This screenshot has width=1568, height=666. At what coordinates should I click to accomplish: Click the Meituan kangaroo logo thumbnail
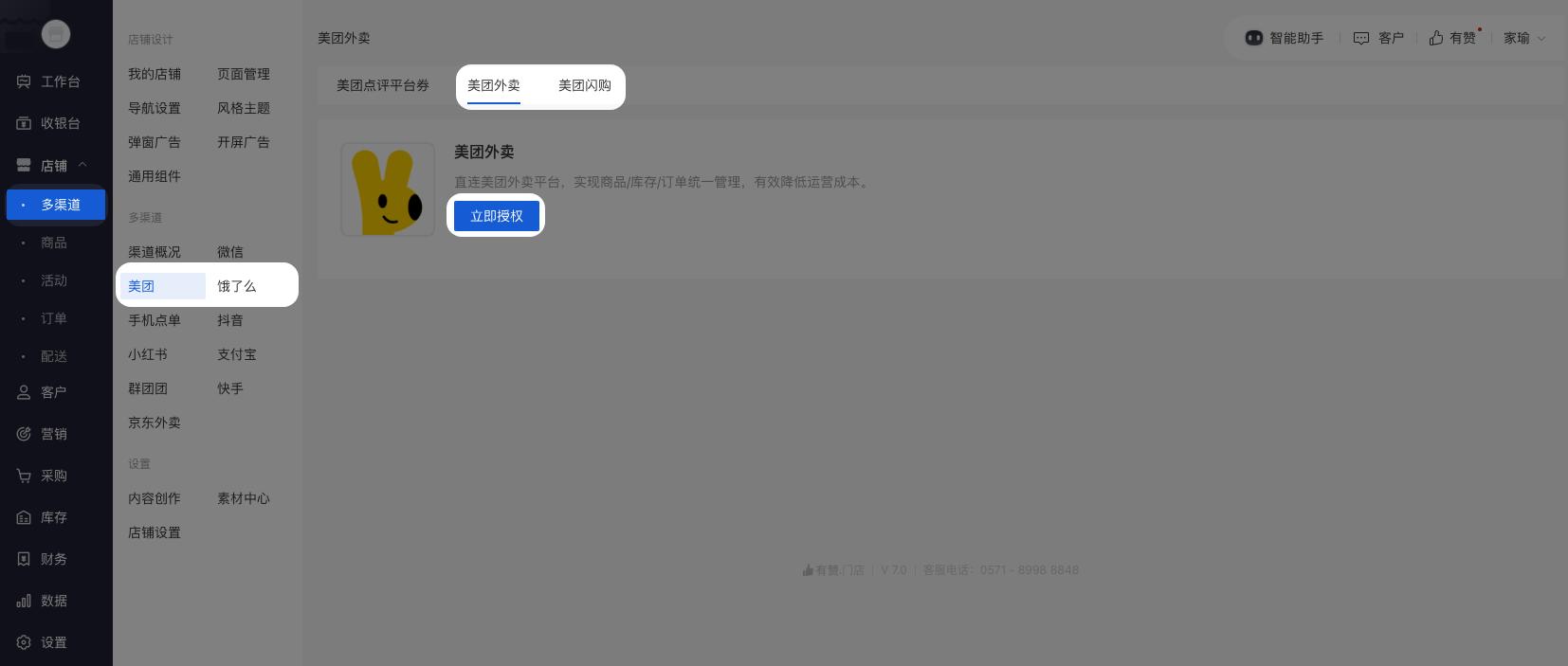[388, 189]
